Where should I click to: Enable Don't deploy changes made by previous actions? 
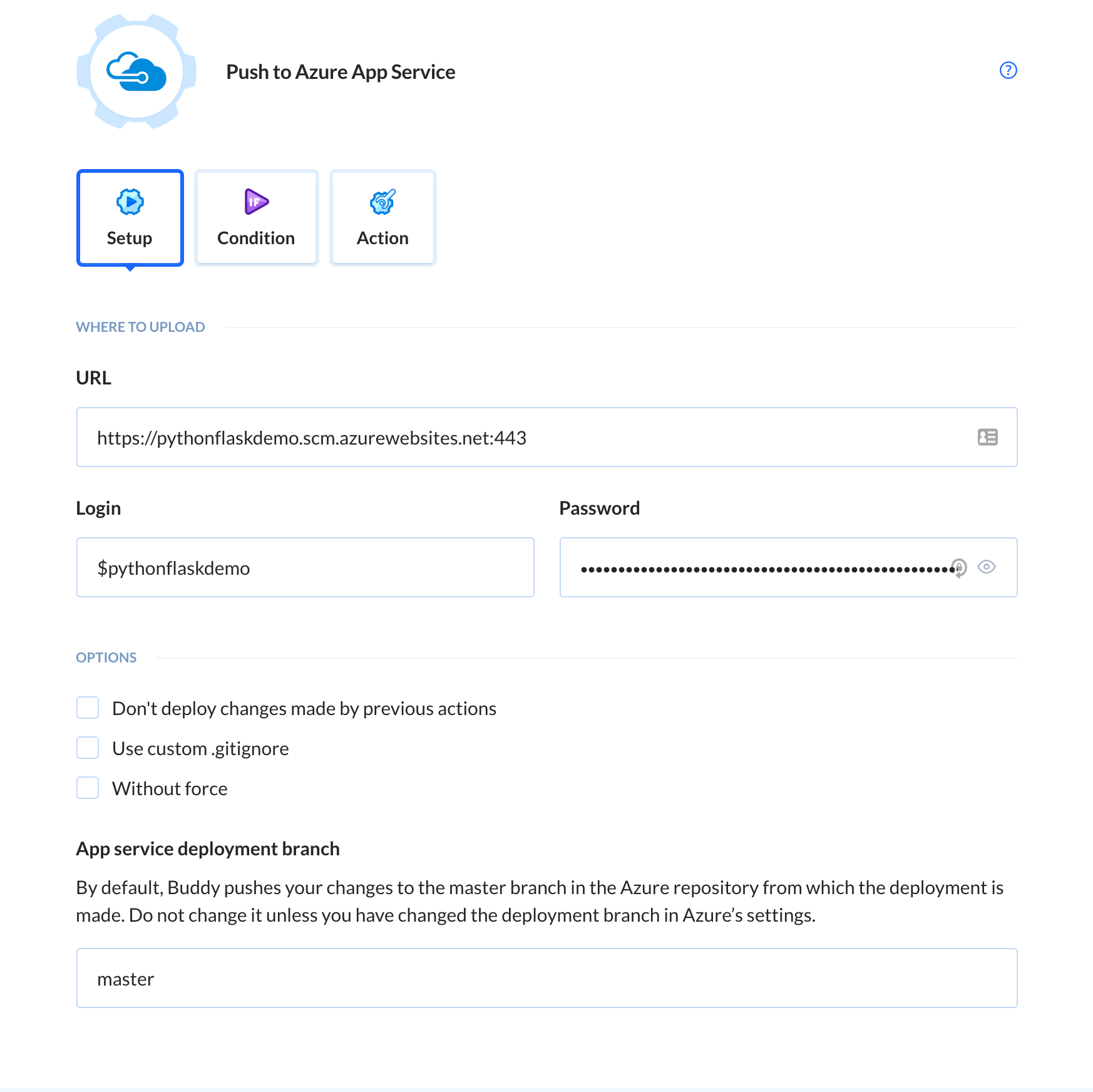88,708
